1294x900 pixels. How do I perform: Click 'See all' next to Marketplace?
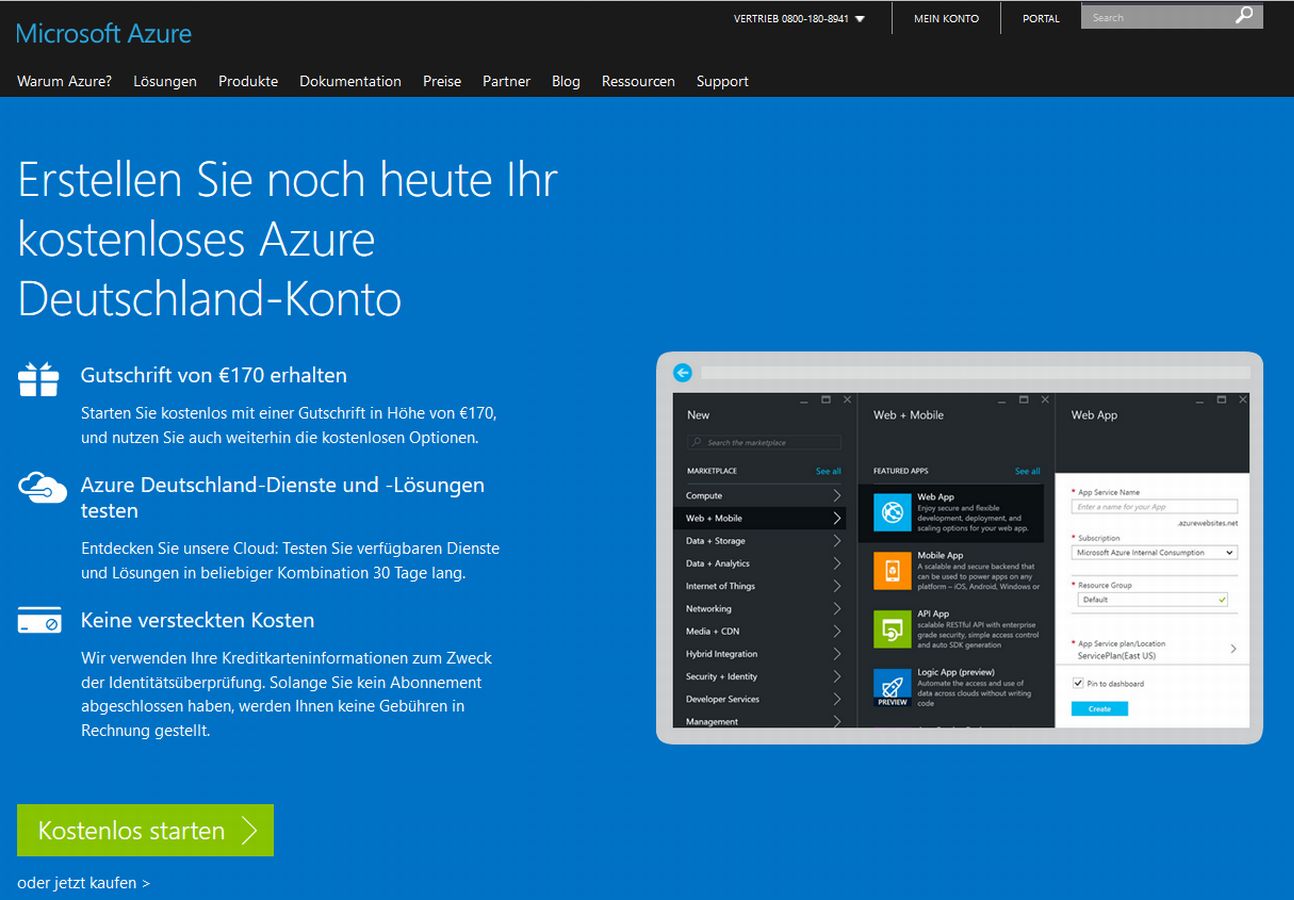[x=828, y=471]
